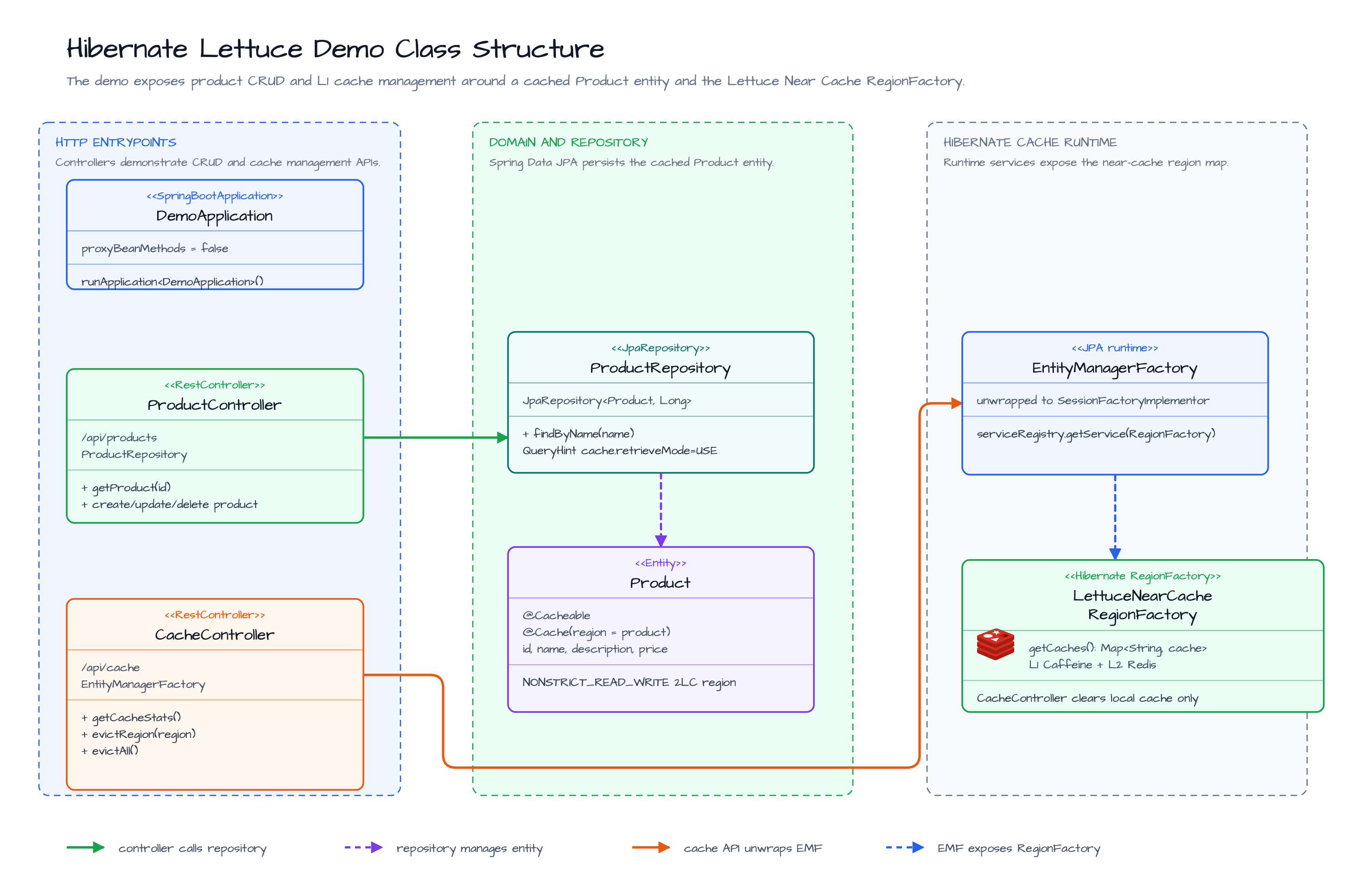Viewport: 1372px width, 890px height.
Task: Select the DemoApplication class name
Action: click(x=215, y=216)
